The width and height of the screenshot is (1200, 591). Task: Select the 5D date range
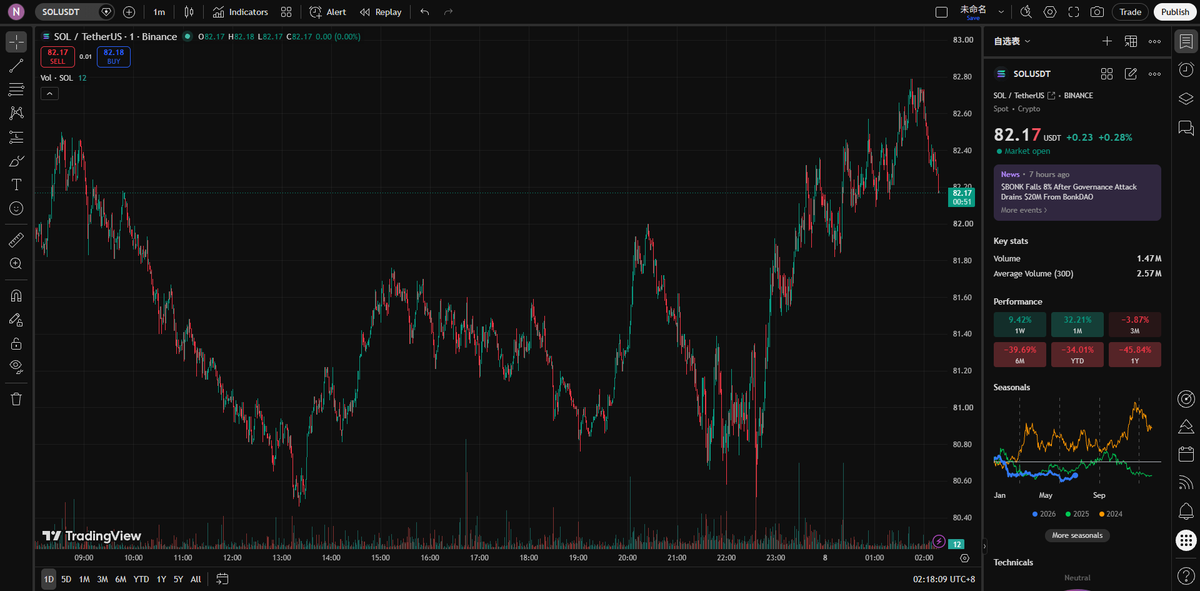[x=66, y=579]
